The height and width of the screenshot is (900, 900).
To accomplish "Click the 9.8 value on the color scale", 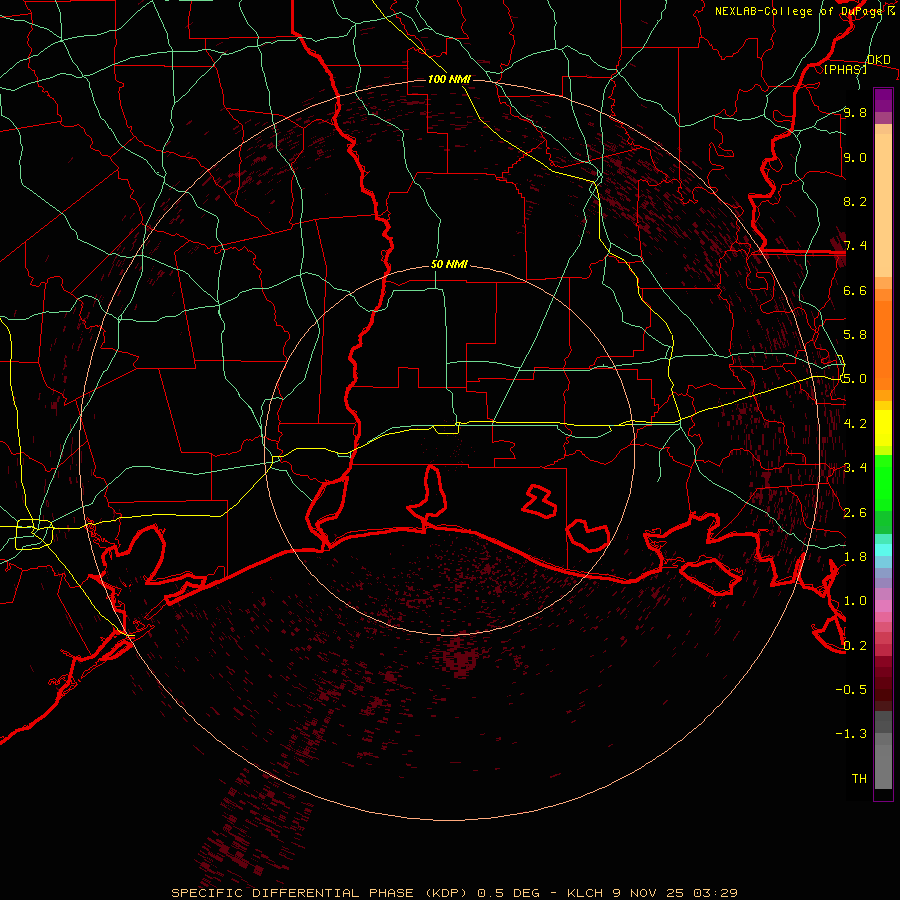I will pyautogui.click(x=855, y=112).
